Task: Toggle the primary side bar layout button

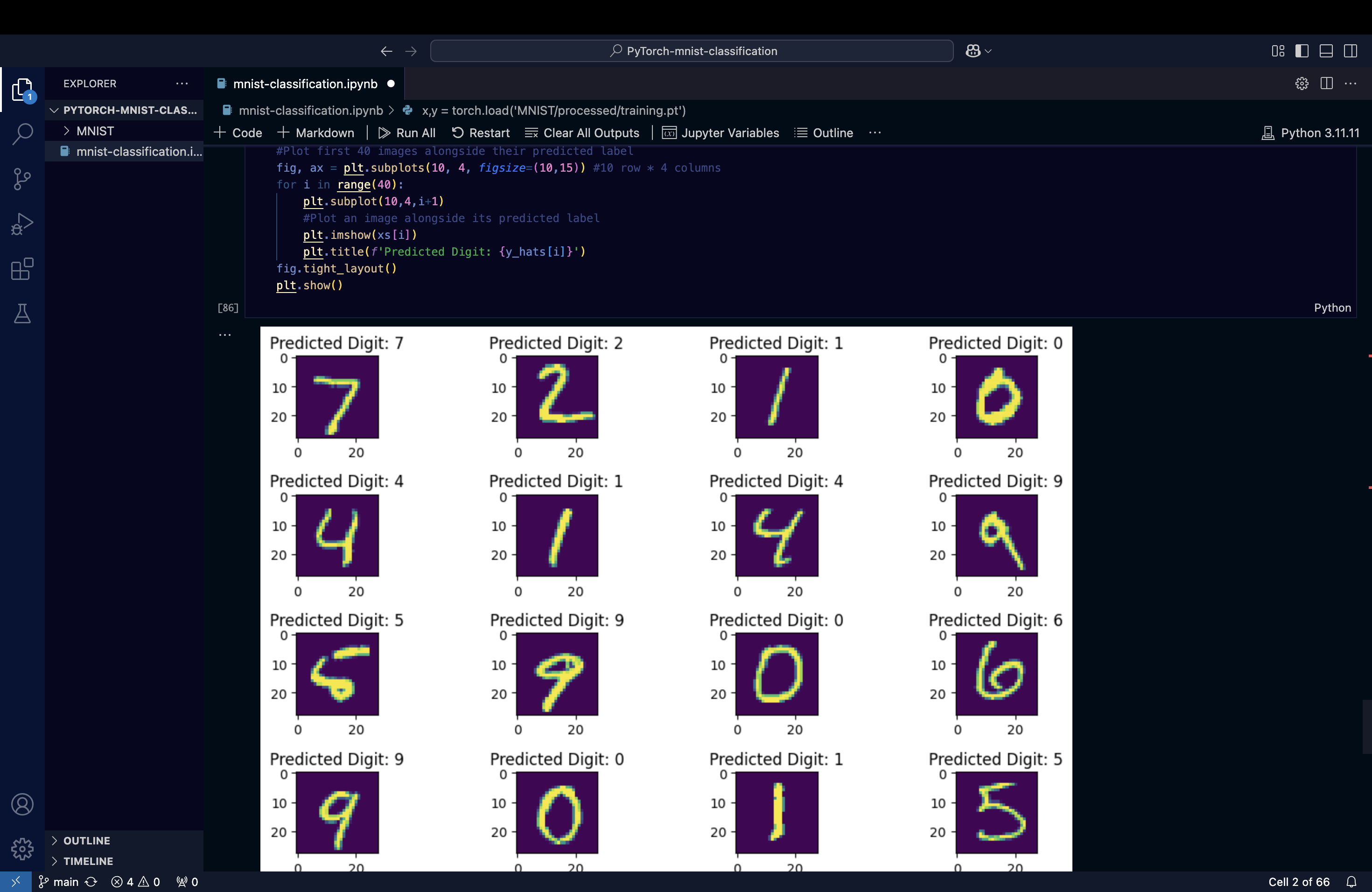Action: pyautogui.click(x=1302, y=51)
